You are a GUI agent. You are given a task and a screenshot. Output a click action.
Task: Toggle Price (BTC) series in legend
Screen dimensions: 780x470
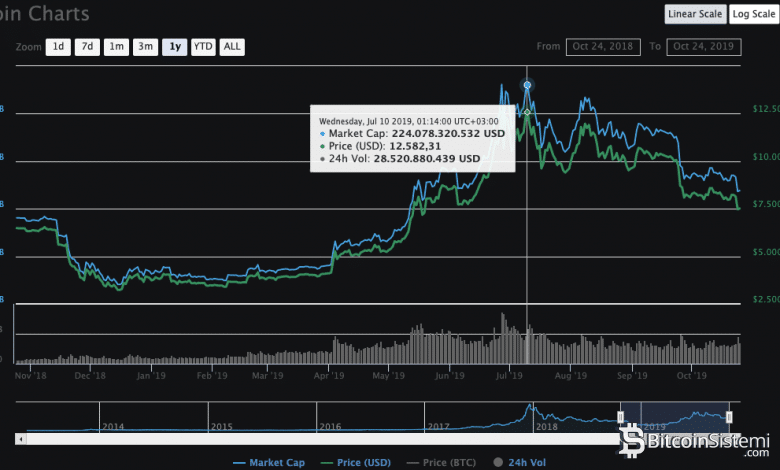(x=441, y=463)
